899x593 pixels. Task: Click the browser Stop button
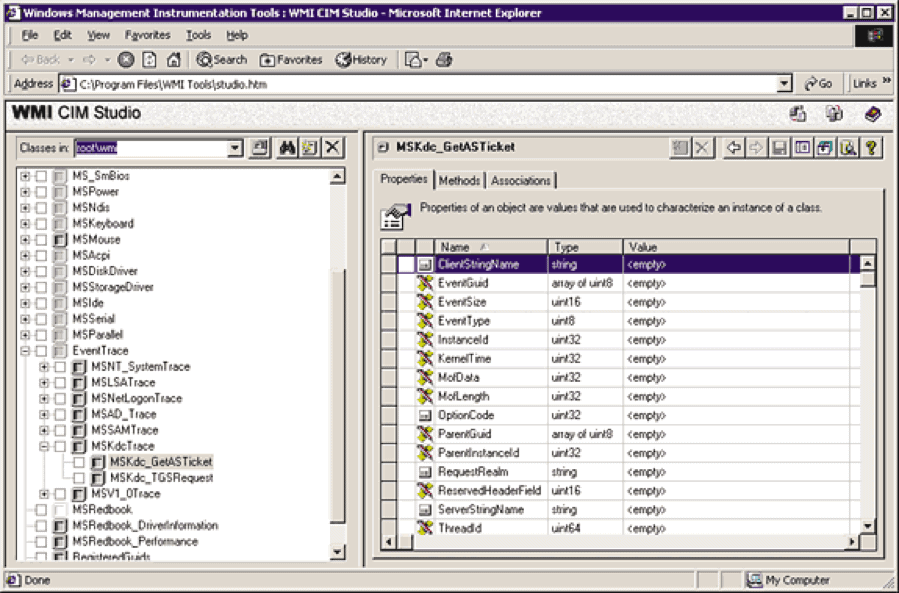(x=126, y=60)
